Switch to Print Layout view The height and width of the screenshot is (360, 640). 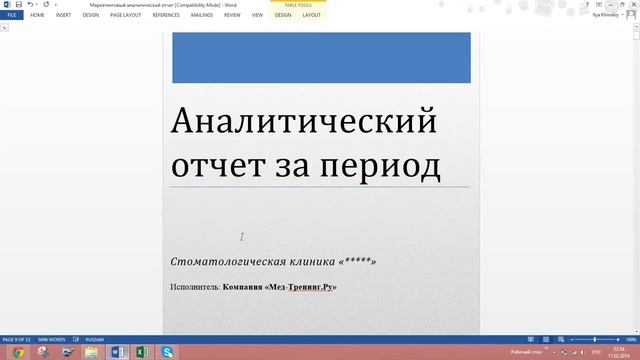546,340
